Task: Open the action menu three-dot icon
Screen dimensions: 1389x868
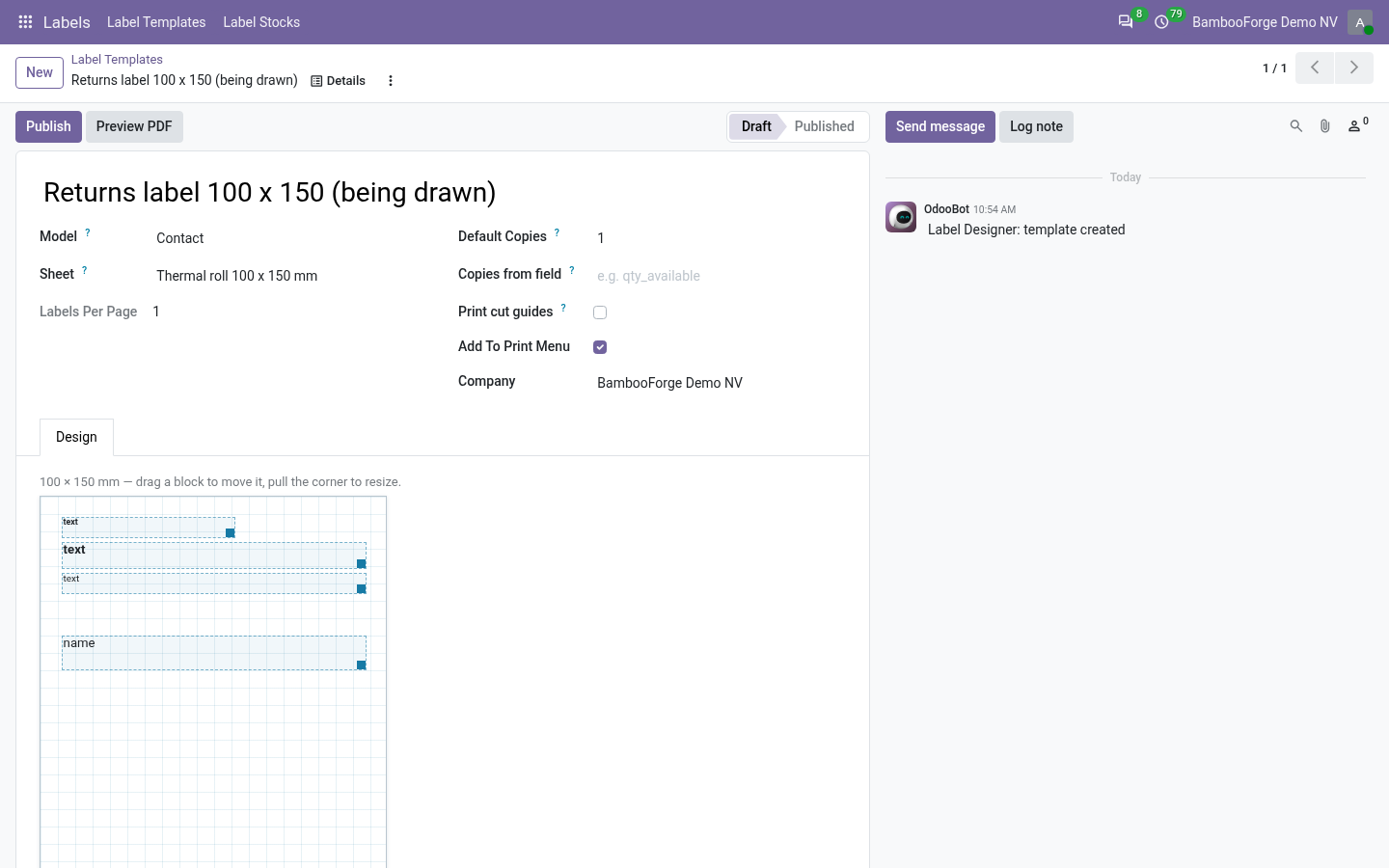Action: click(x=391, y=81)
